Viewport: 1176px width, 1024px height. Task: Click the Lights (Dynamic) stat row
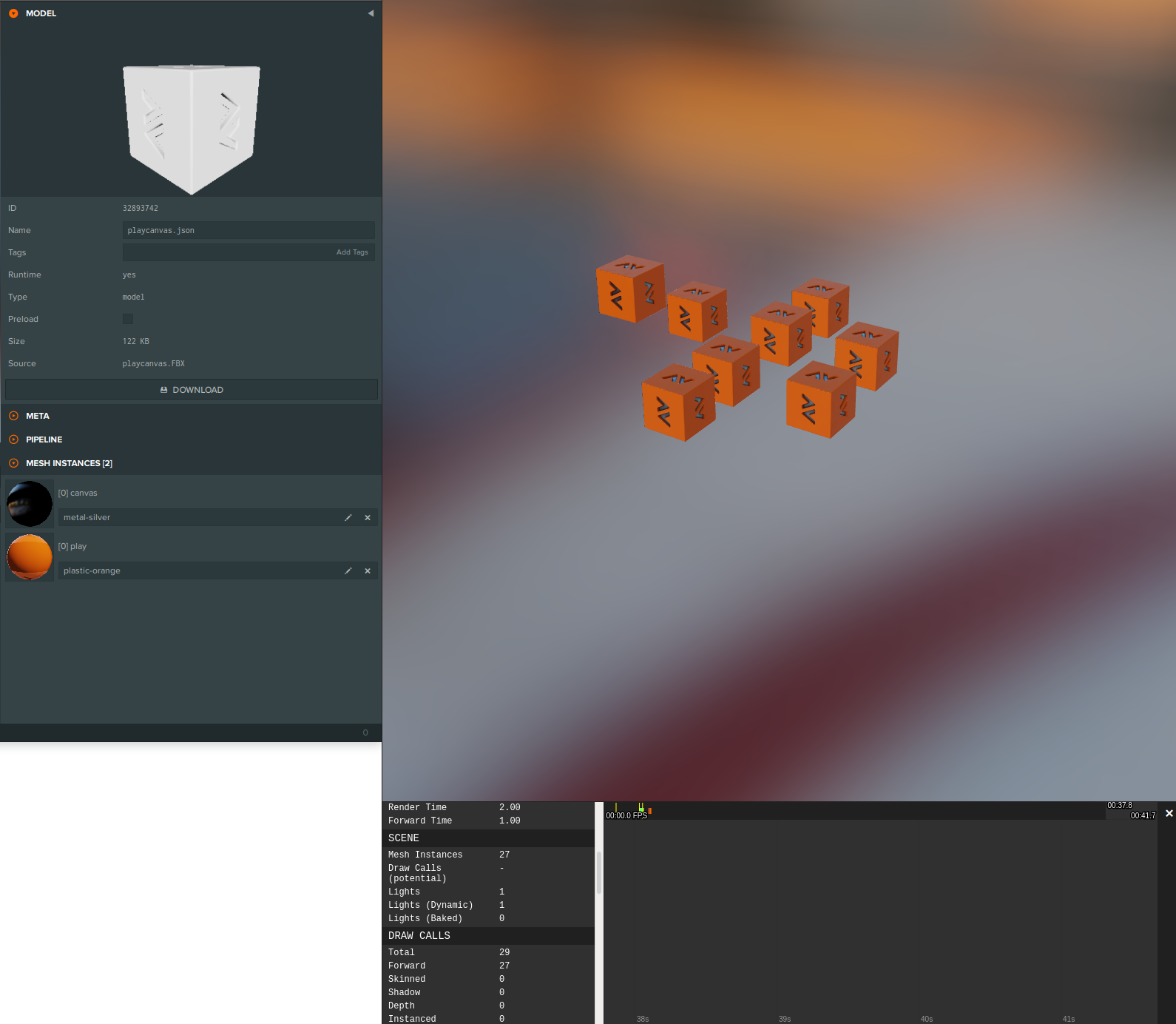488,905
